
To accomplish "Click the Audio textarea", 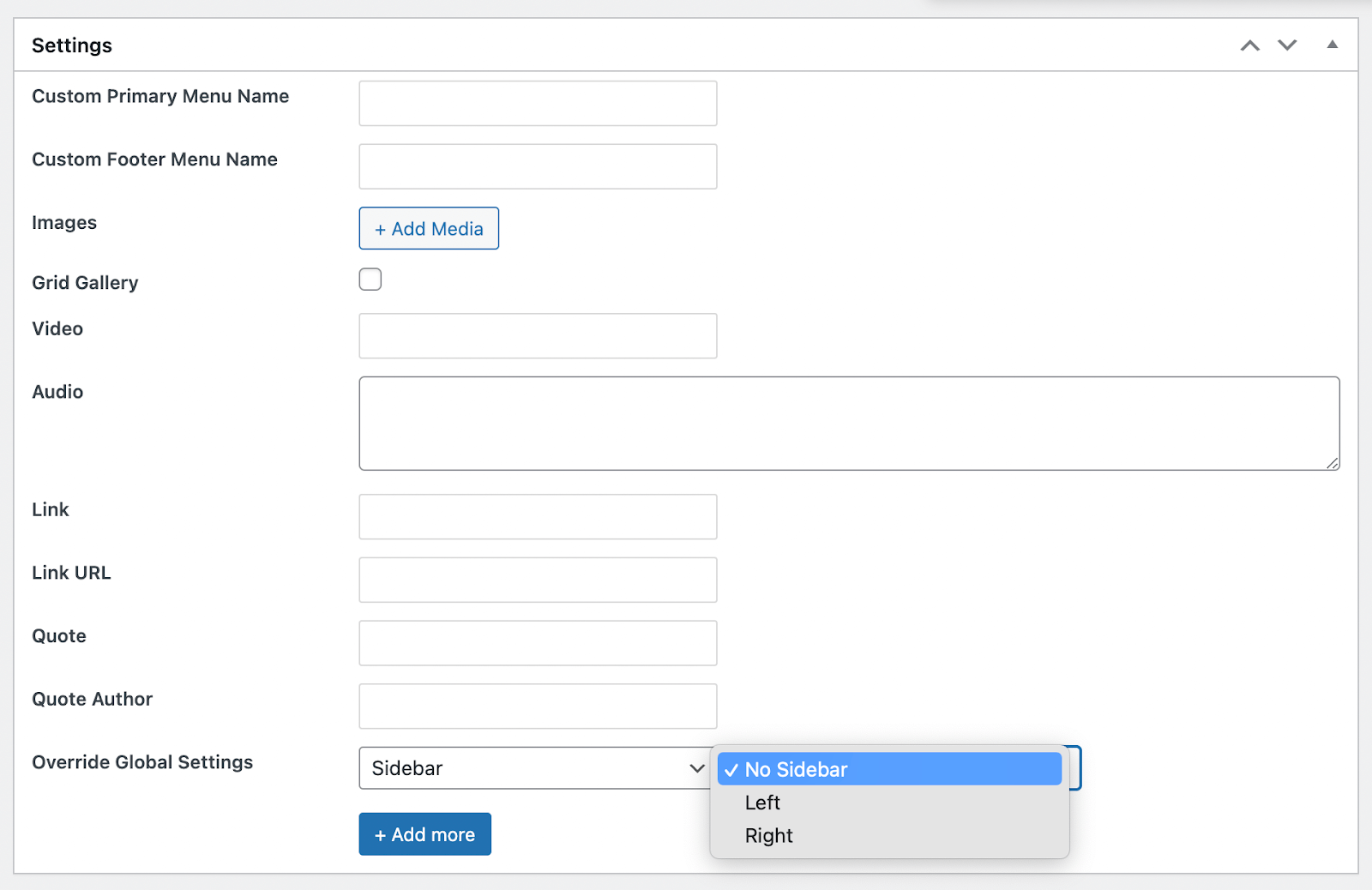I will coord(848,423).
